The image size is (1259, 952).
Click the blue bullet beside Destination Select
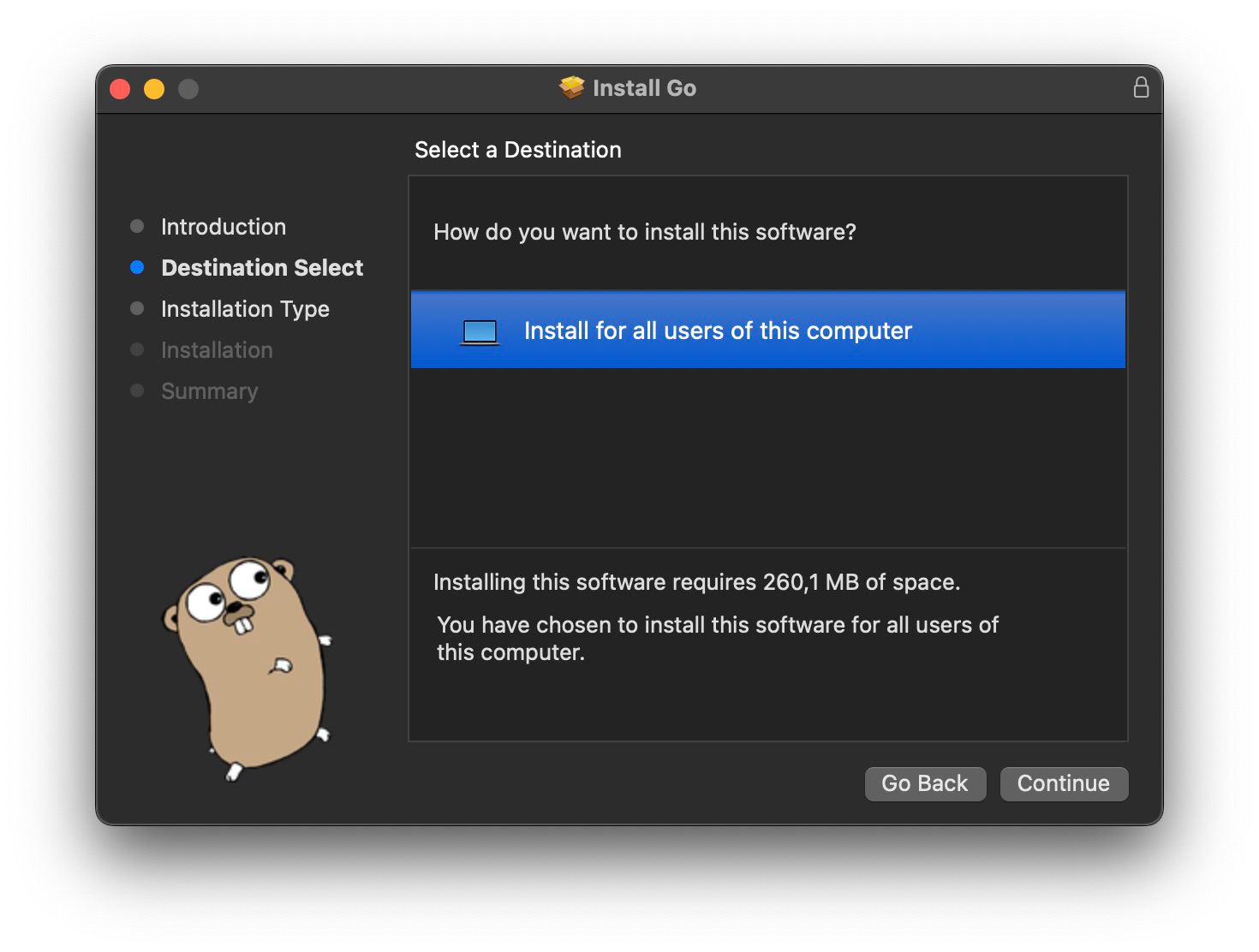137,267
